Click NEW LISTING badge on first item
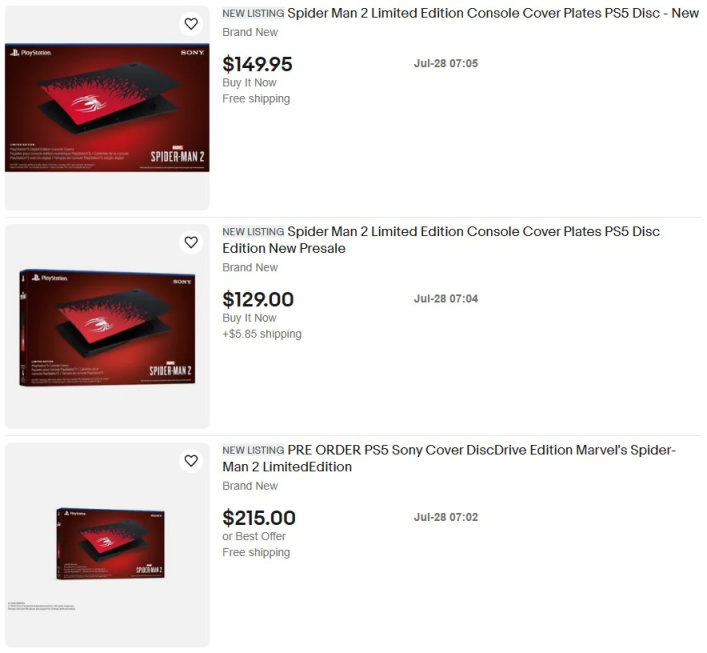The image size is (707, 653). [253, 14]
